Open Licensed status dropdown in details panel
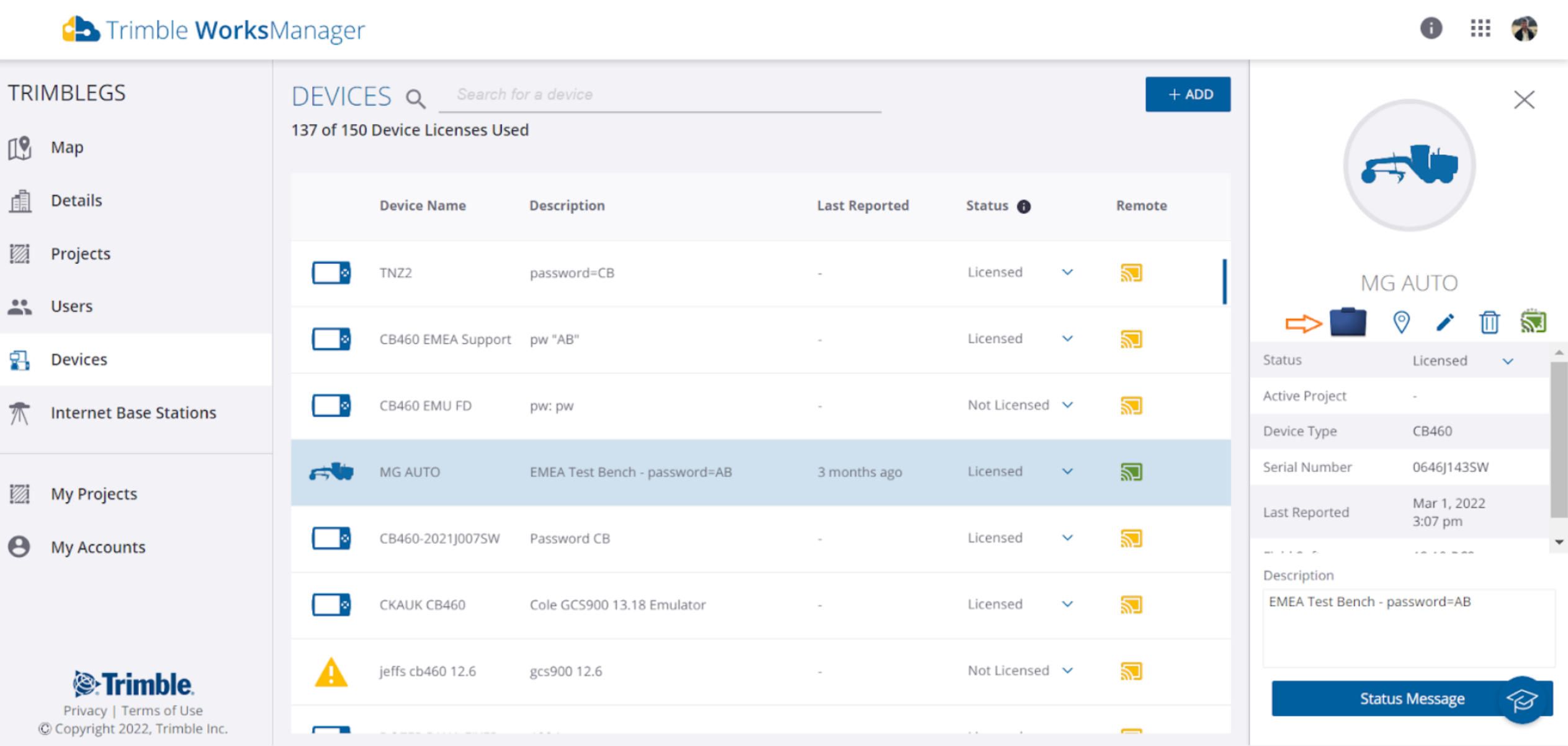The height and width of the screenshot is (746, 1568). (x=1508, y=361)
